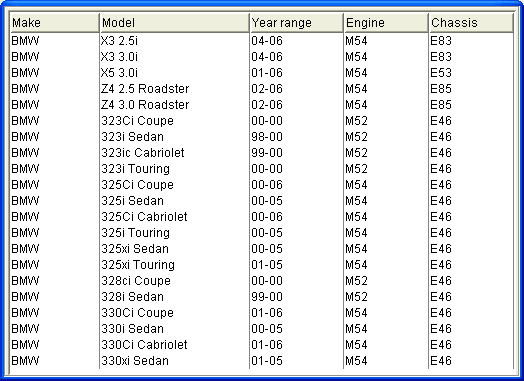Select the 328ci Coupe row
Screen dimensions: 524x381
(x=262, y=281)
